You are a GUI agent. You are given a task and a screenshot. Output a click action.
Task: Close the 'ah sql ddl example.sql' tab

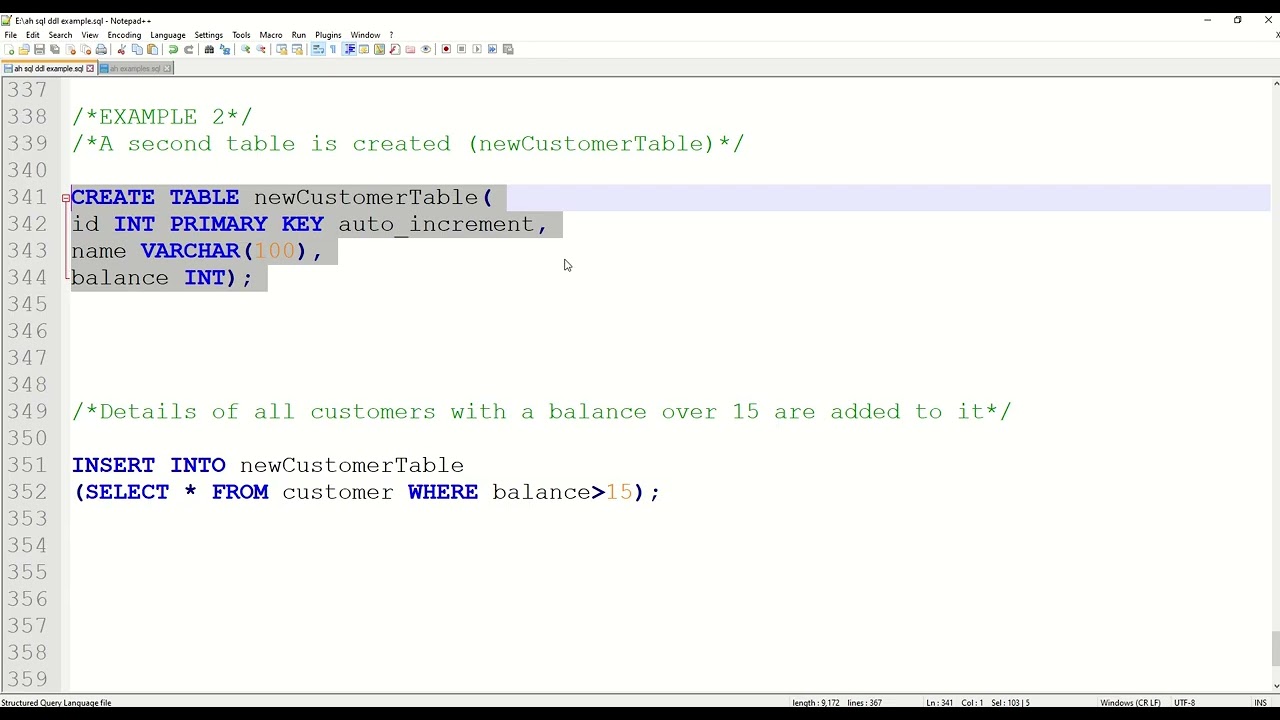pyautogui.click(x=90, y=68)
